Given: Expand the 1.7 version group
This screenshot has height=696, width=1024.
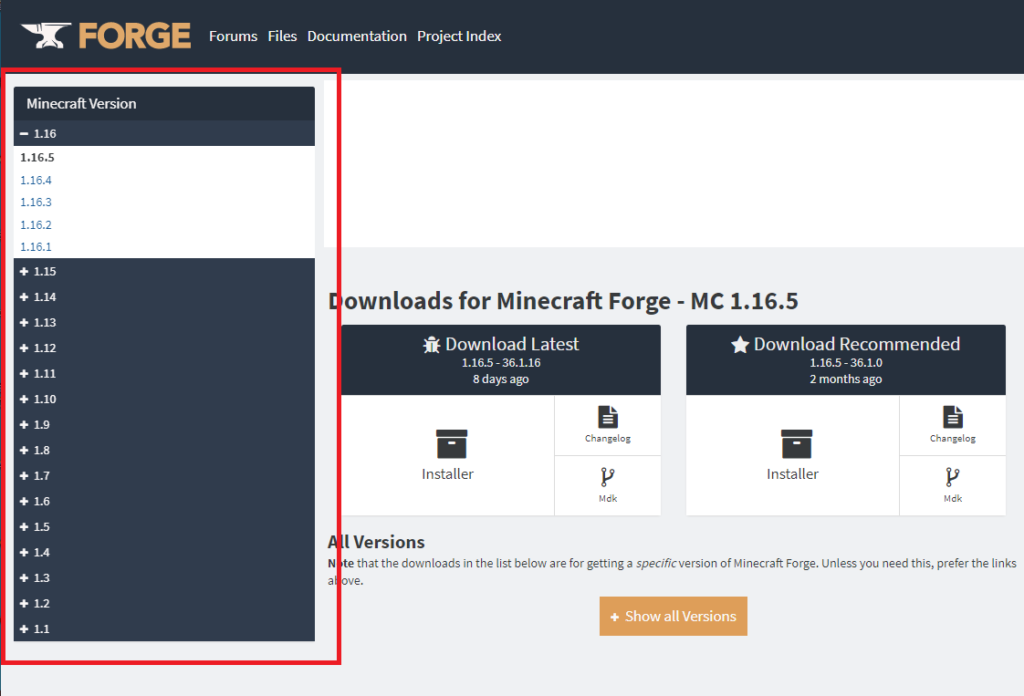Looking at the screenshot, I should [25, 476].
